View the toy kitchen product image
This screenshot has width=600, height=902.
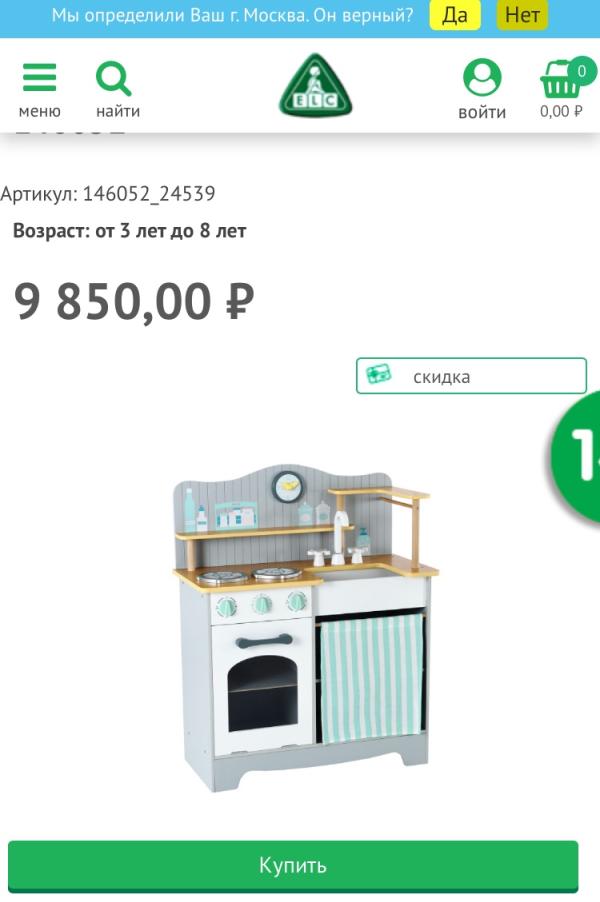click(x=305, y=627)
